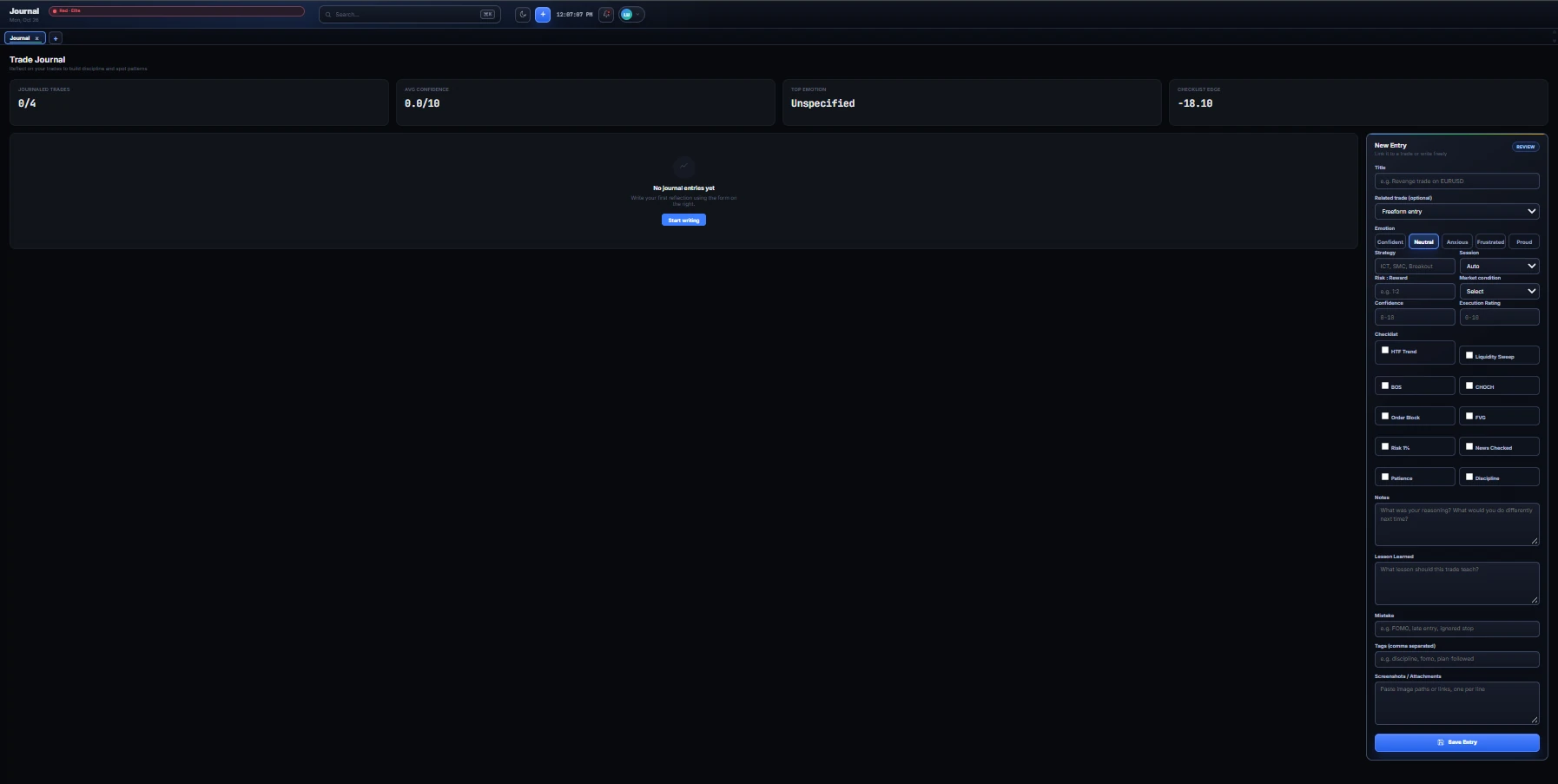This screenshot has width=1558, height=784.
Task: Enable the BOS checklist item
Action: (x=1385, y=385)
